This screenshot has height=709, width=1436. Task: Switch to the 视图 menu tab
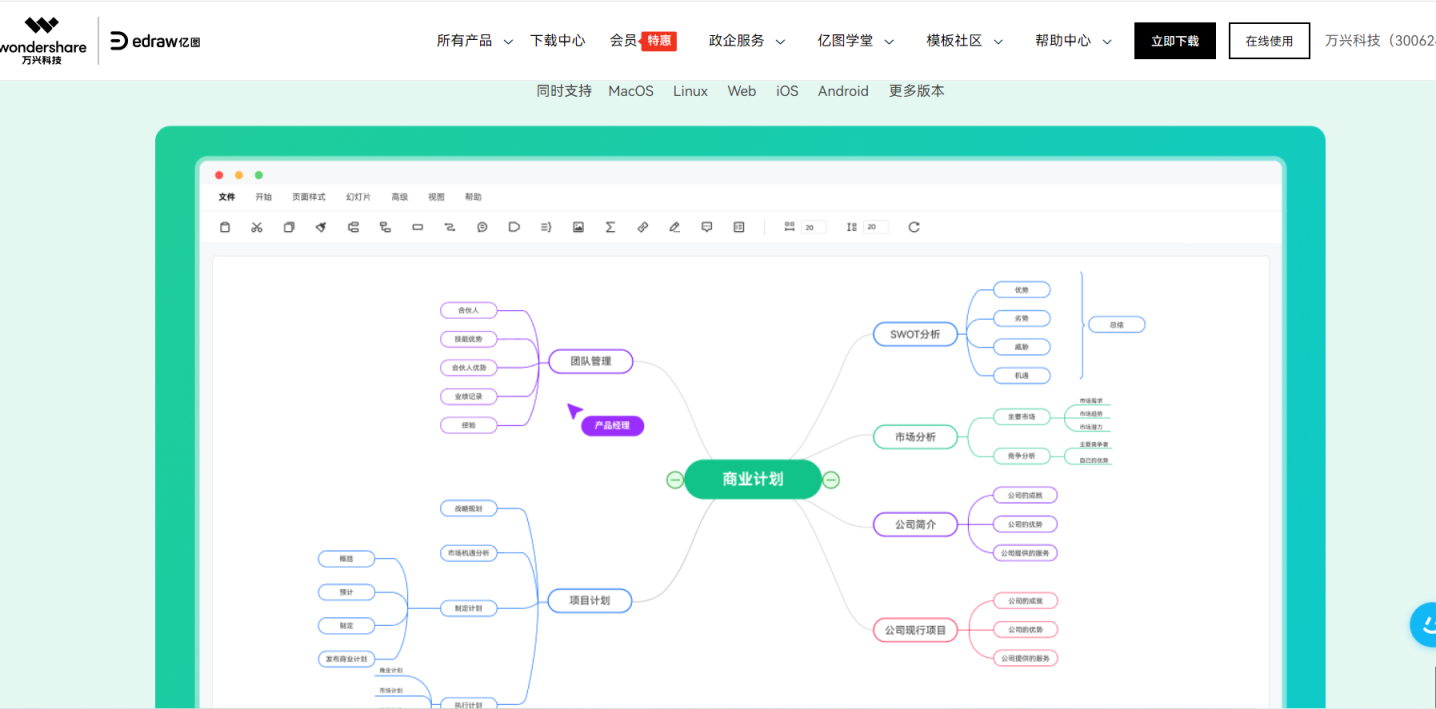(436, 196)
